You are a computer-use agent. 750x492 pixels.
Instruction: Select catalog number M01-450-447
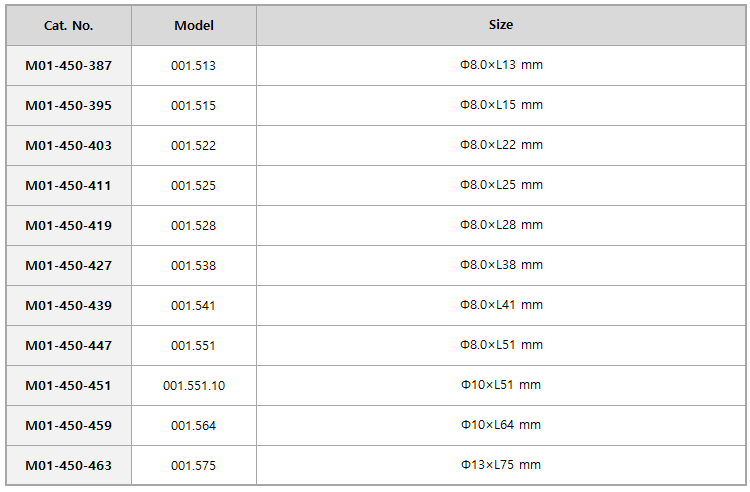tap(68, 346)
